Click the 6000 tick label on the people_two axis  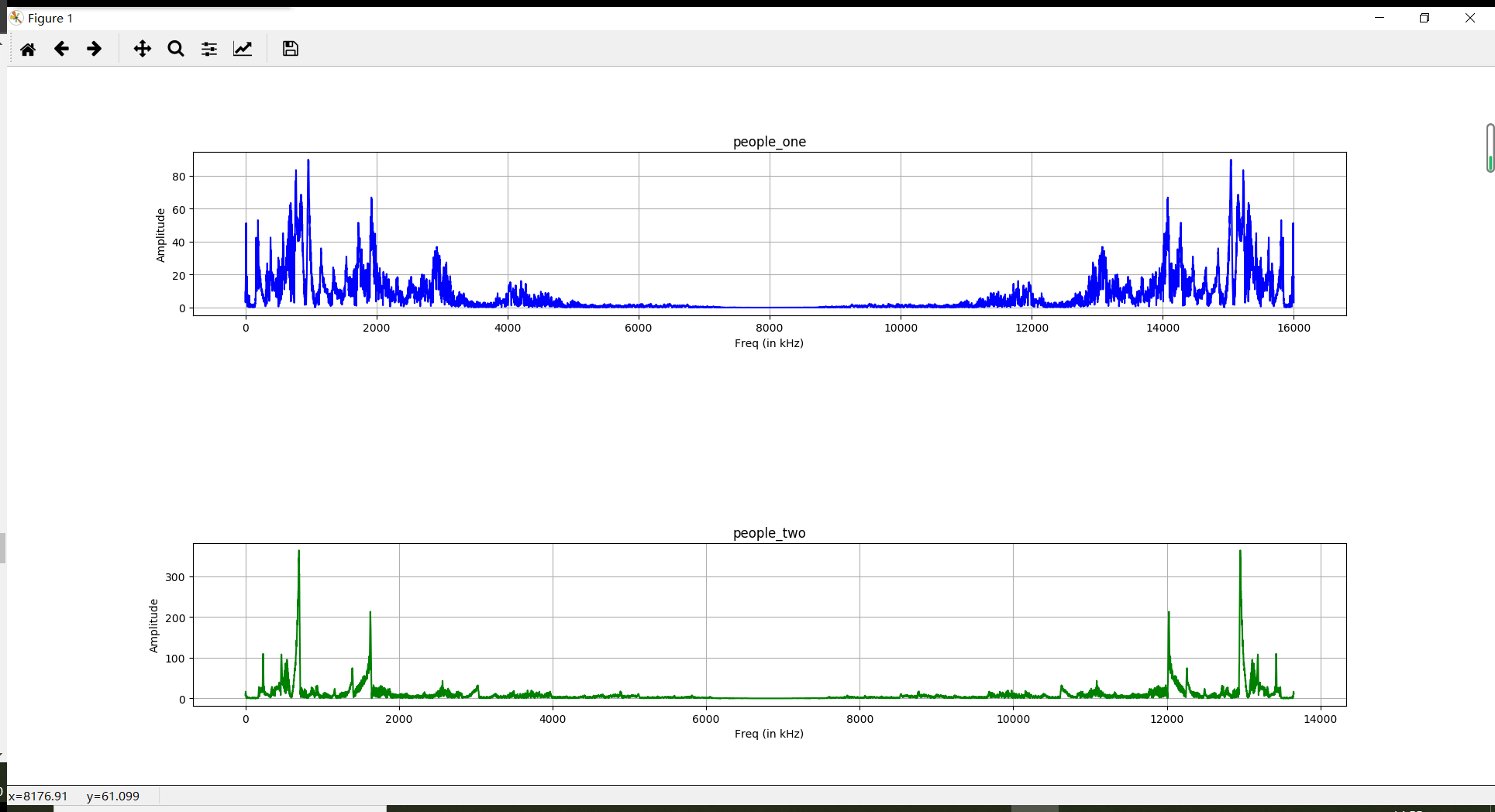point(706,719)
